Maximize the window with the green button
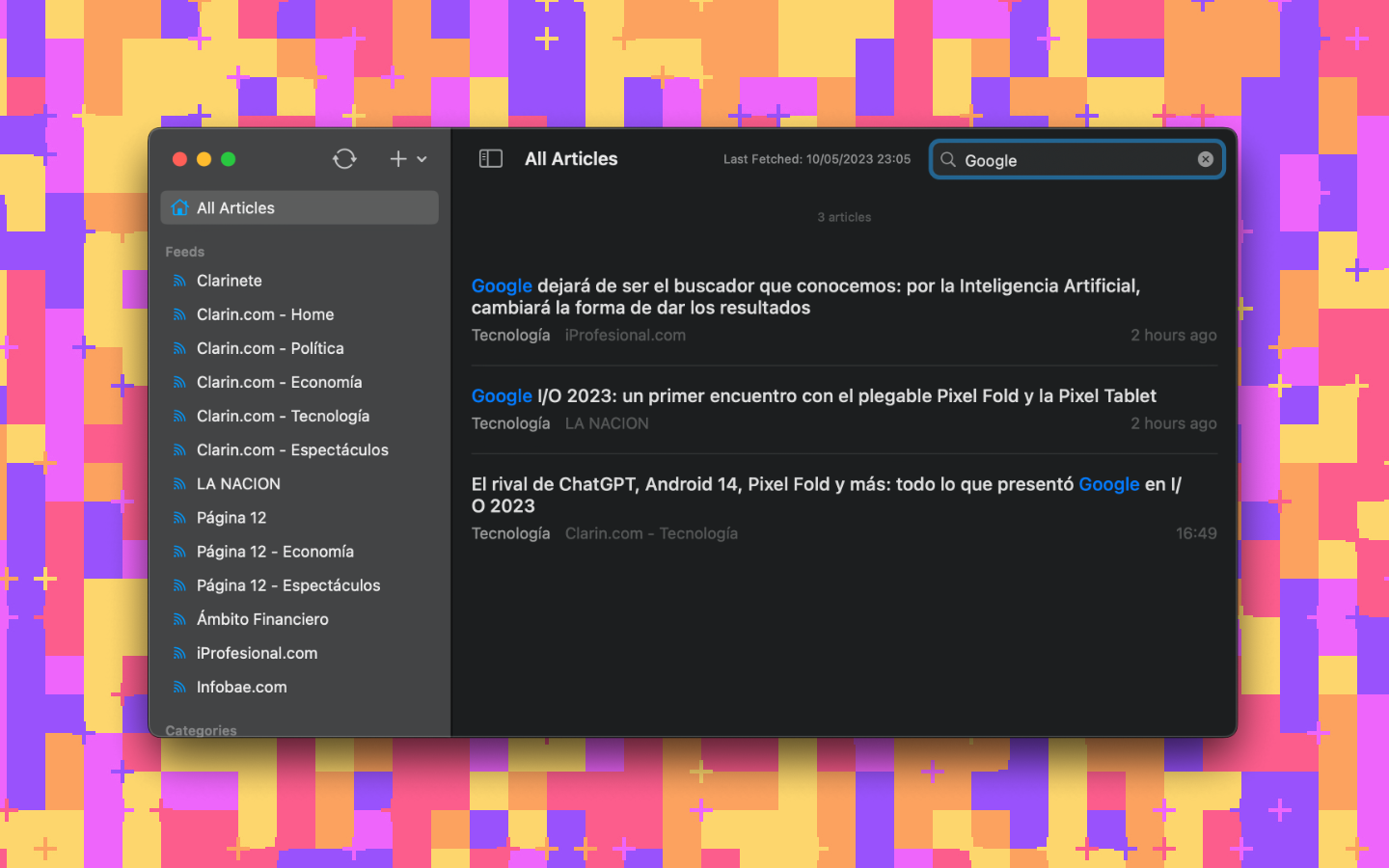This screenshot has height=868, width=1389. point(228,159)
